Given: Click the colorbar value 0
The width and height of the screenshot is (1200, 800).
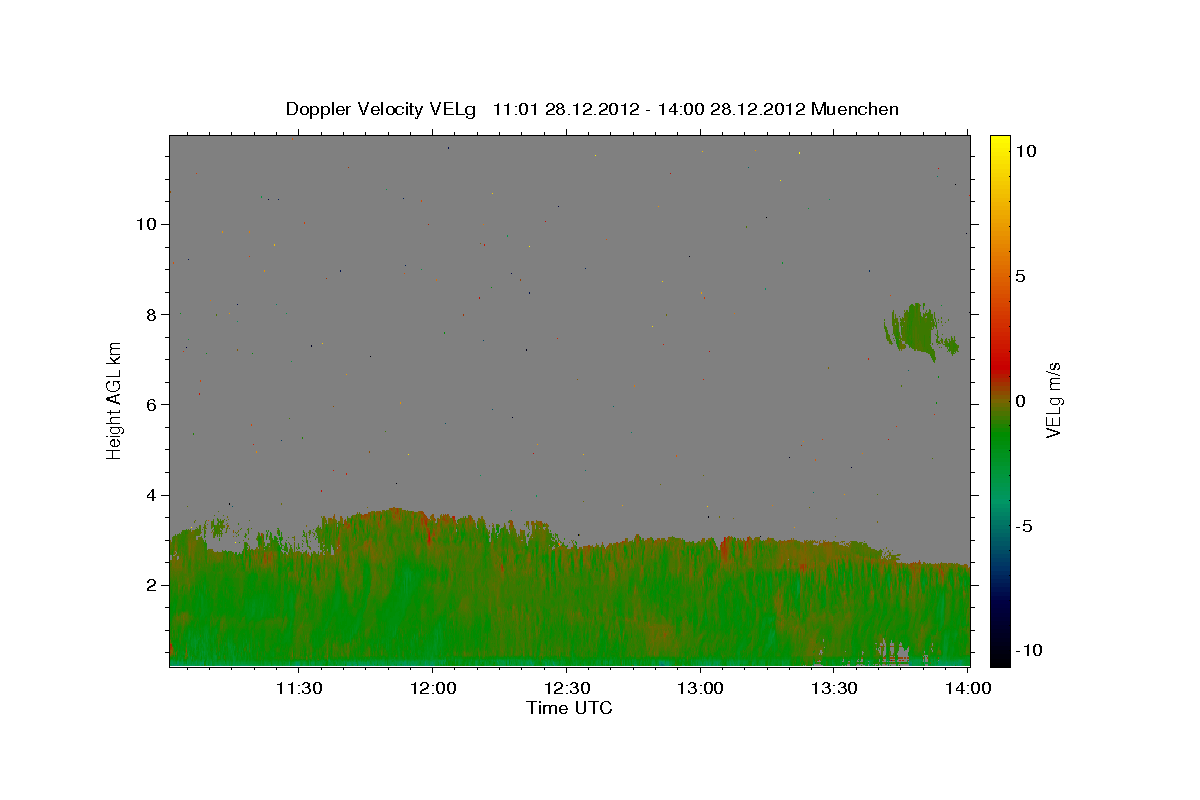Looking at the screenshot, I should click(1020, 401).
